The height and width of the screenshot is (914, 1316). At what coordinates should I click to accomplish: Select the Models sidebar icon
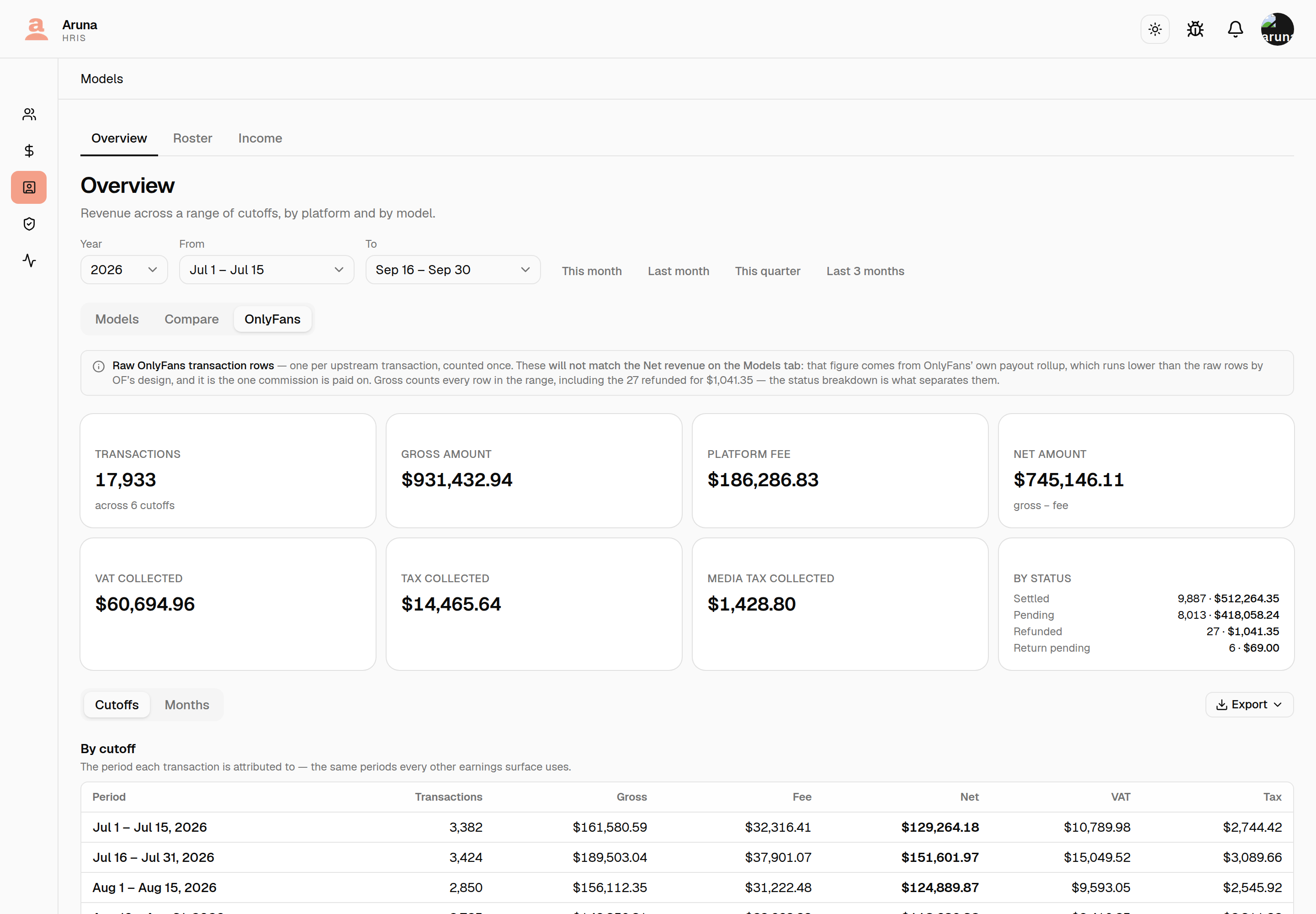[x=29, y=187]
